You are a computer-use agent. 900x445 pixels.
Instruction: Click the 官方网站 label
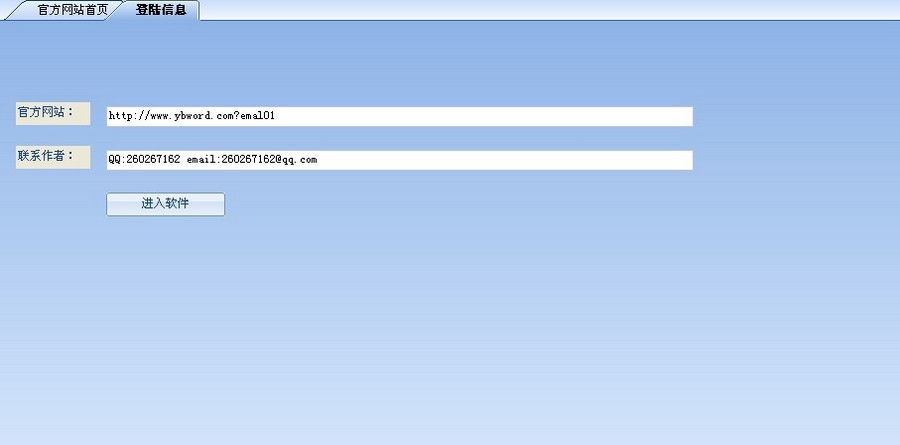[x=53, y=113]
